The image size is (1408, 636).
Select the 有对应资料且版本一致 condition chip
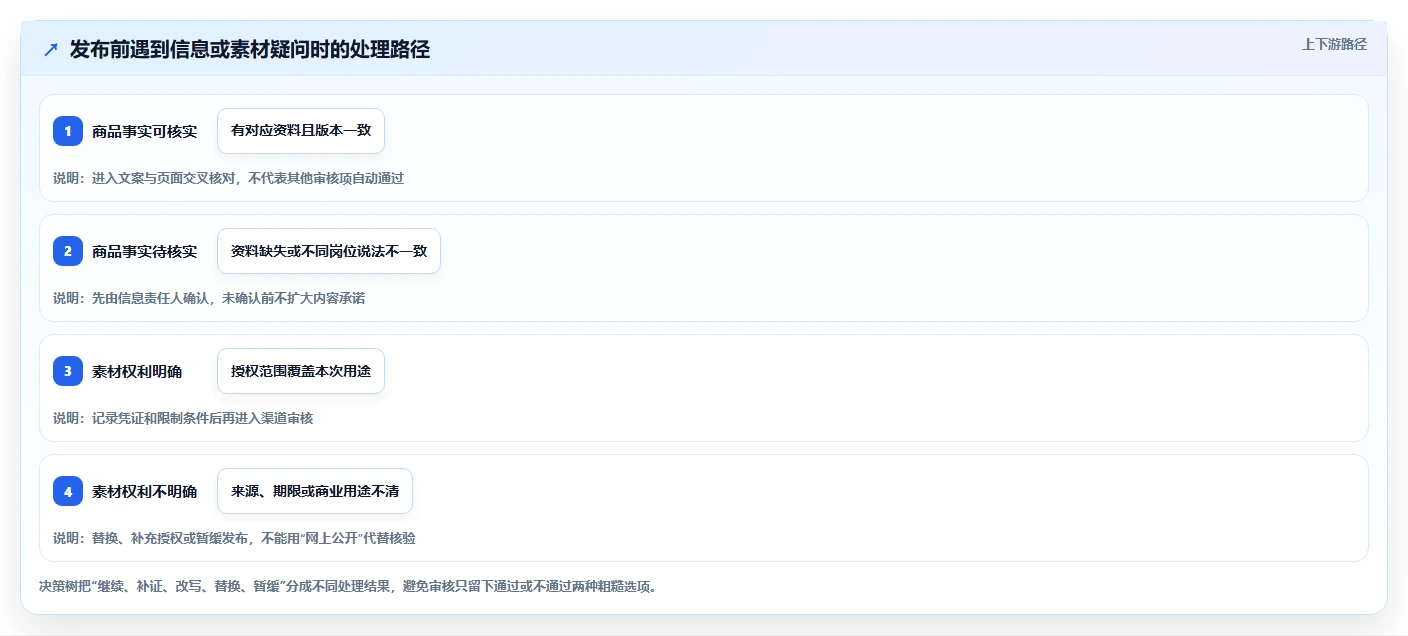pyautogui.click(x=301, y=131)
